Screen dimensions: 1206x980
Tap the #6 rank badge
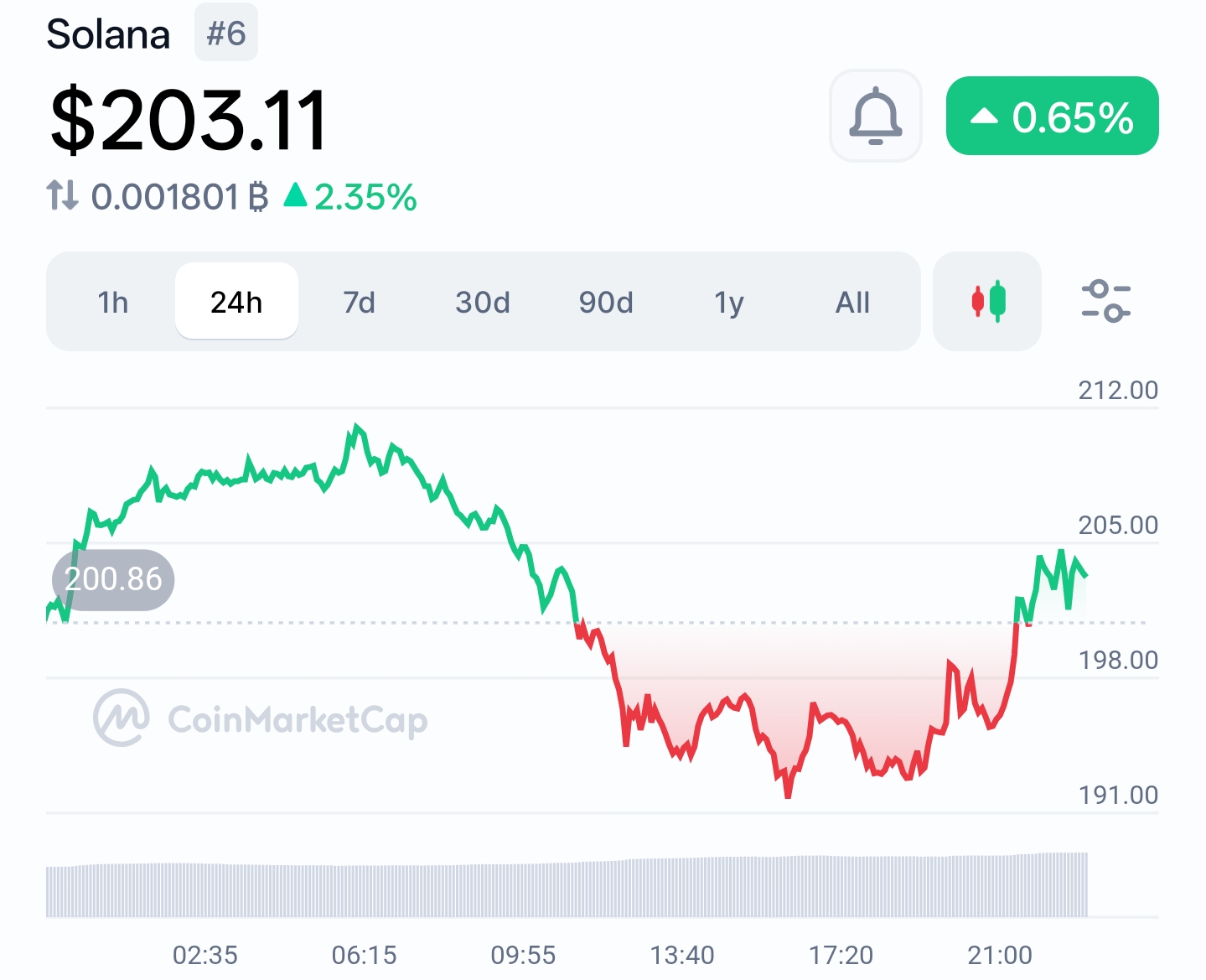[x=226, y=33]
